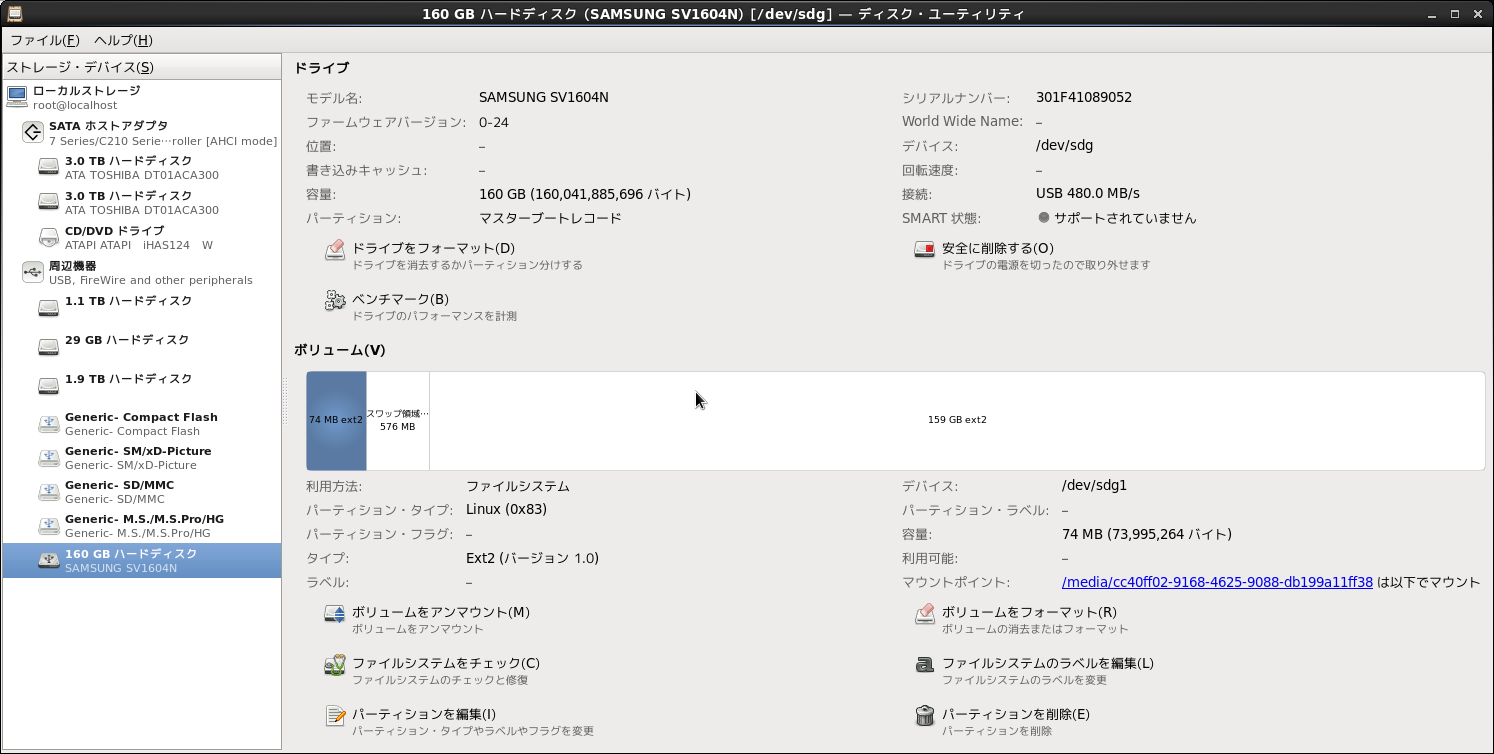Click 160 GB SAMSUNG SV1604N drive icon
1494x754 pixels.
click(49, 560)
